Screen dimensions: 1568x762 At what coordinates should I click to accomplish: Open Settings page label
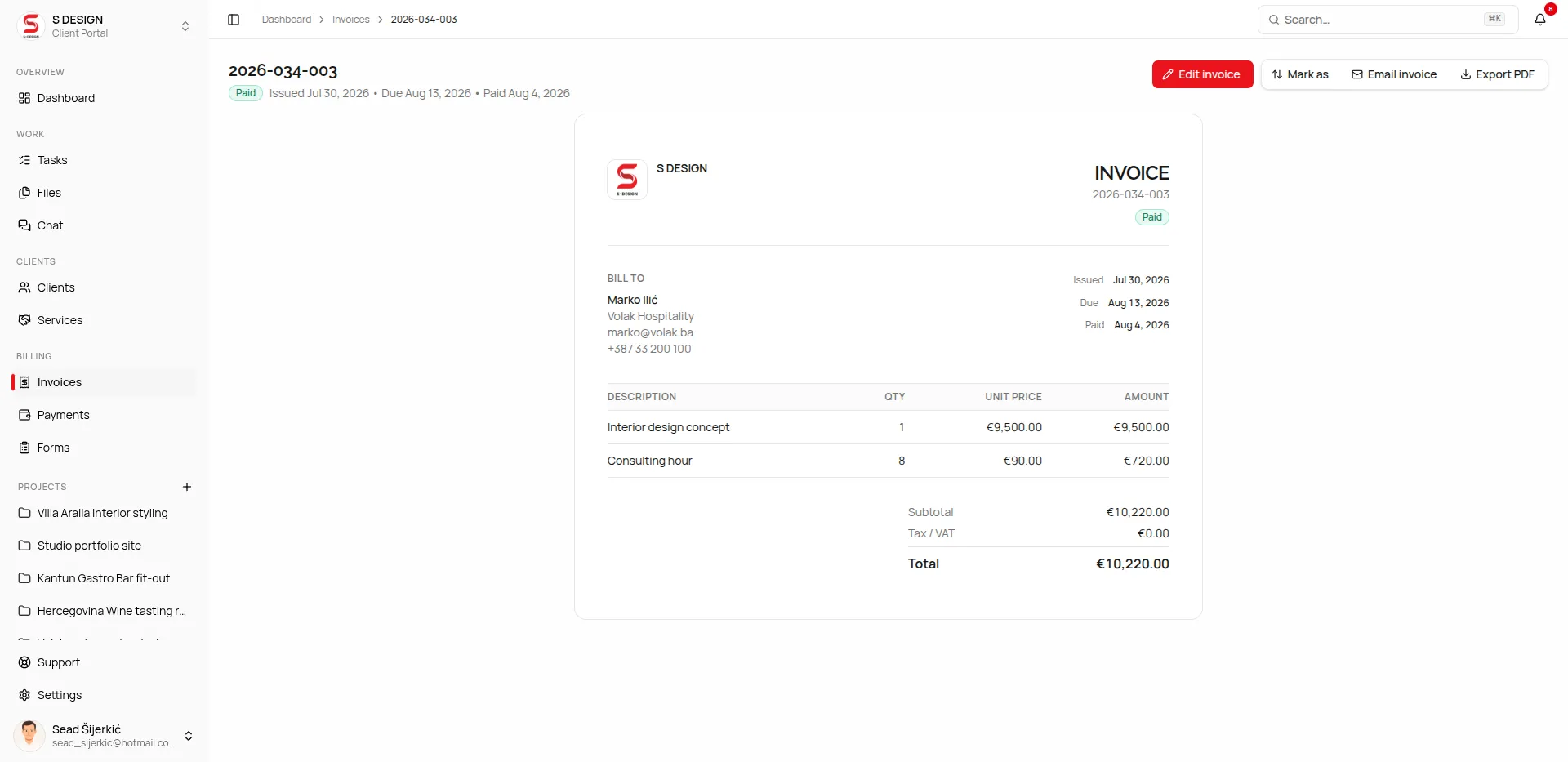click(60, 695)
